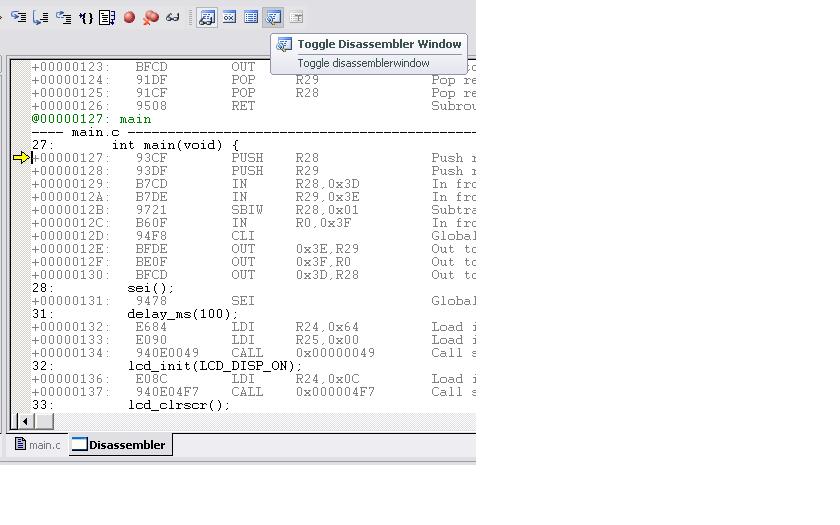Remove all breakpoints using crossed red dots icon

pos(151,18)
